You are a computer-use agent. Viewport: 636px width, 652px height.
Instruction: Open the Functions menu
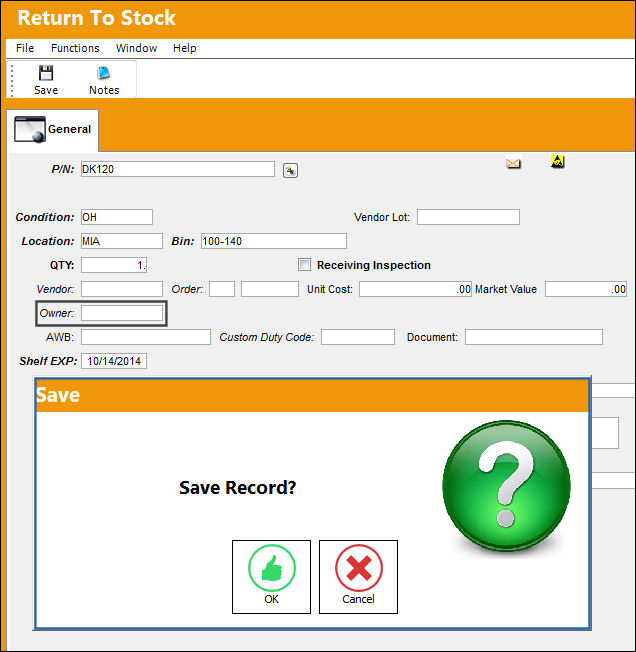[75, 48]
